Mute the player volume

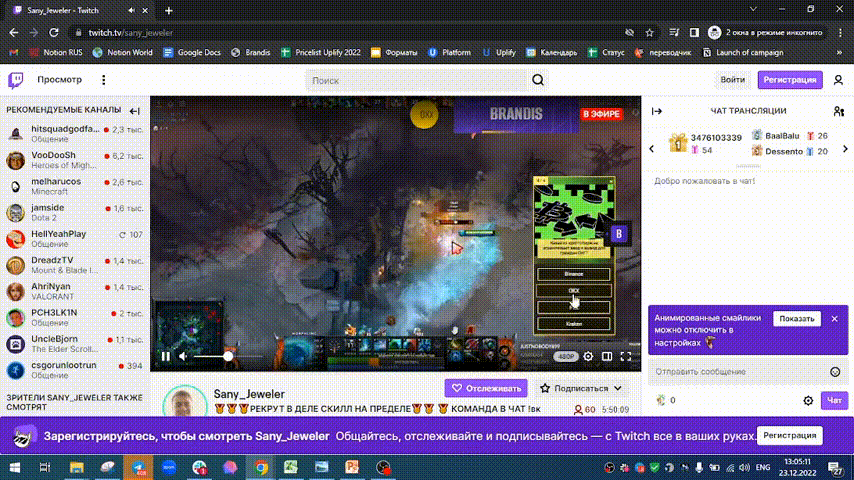184,356
